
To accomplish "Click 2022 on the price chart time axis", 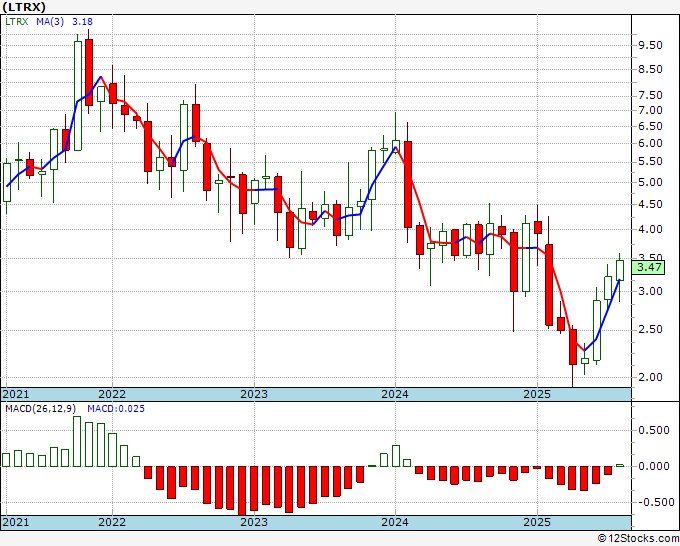I will point(112,394).
